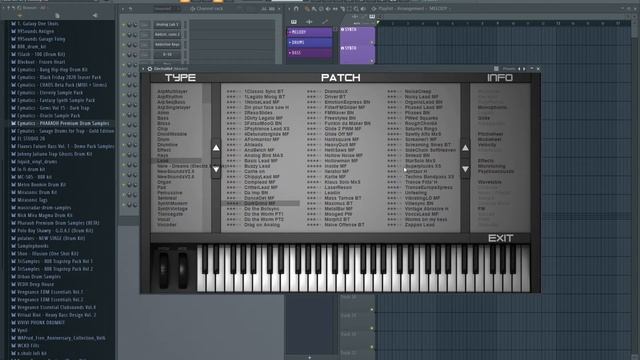The image size is (640, 360).
Task: Choose the Vintage Abrasive H patch
Action: coord(427,209)
